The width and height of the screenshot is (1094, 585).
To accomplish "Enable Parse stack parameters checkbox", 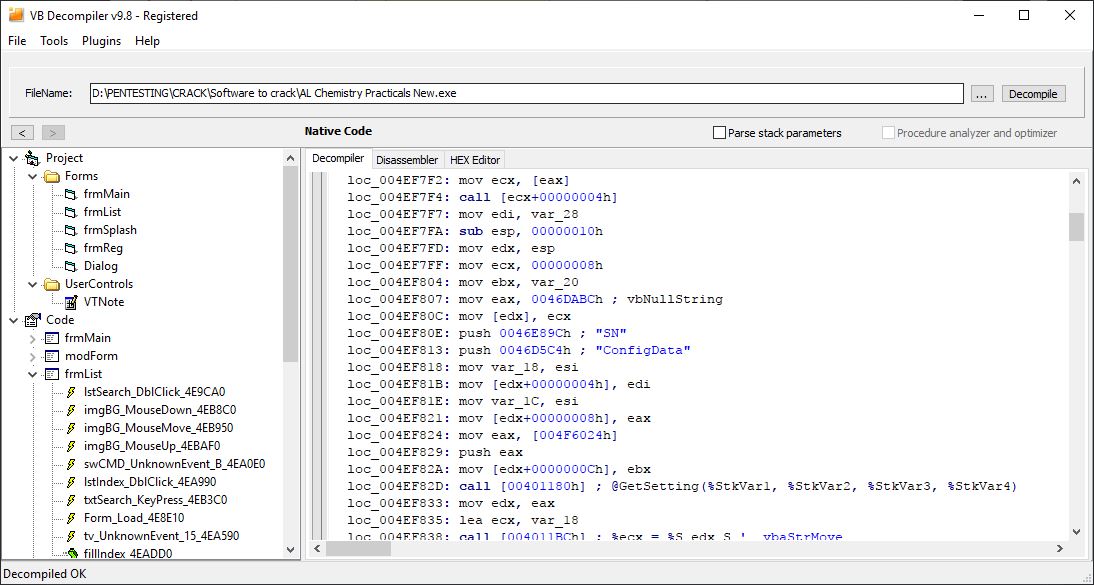I will [719, 133].
